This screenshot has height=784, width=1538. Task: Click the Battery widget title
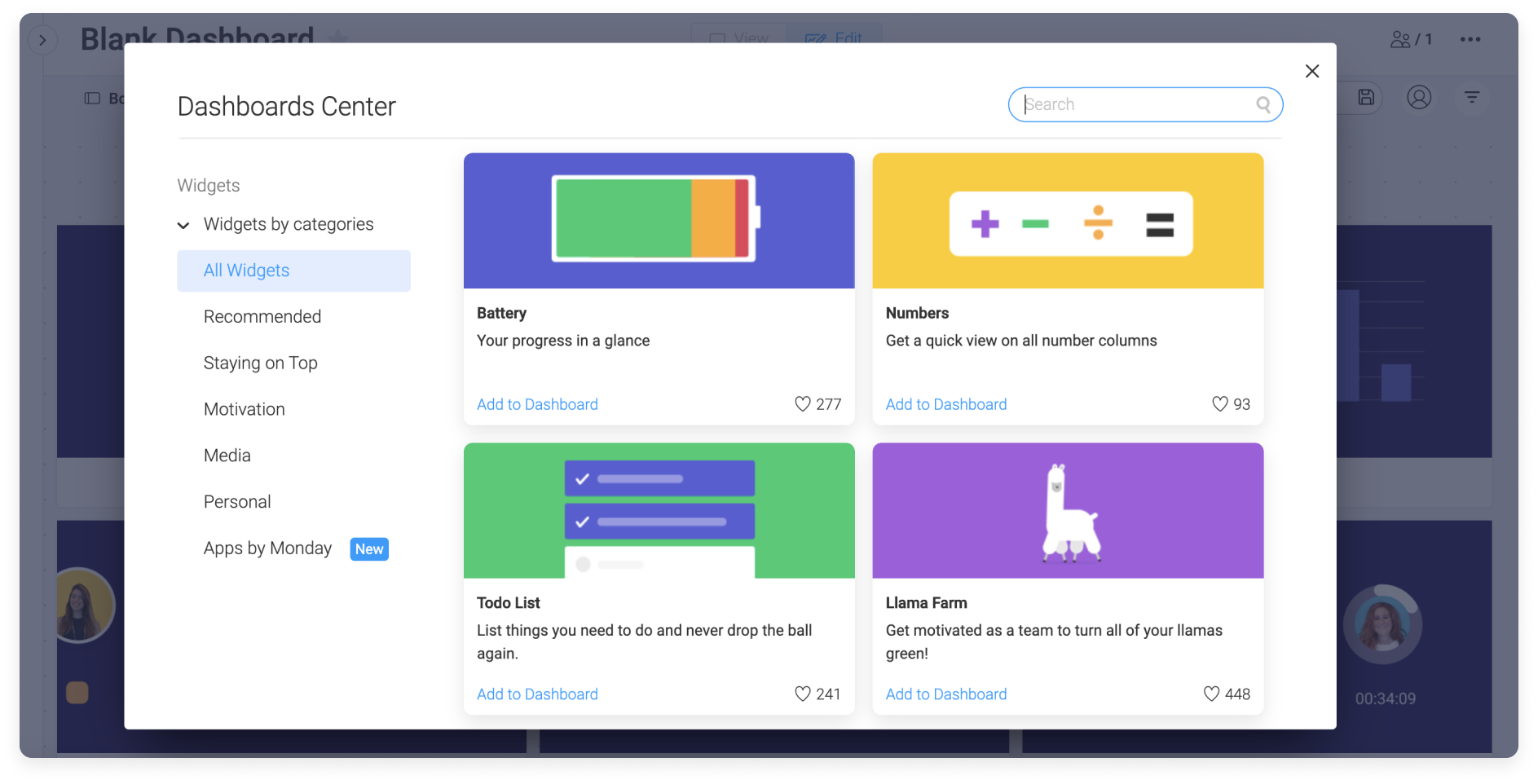tap(501, 313)
